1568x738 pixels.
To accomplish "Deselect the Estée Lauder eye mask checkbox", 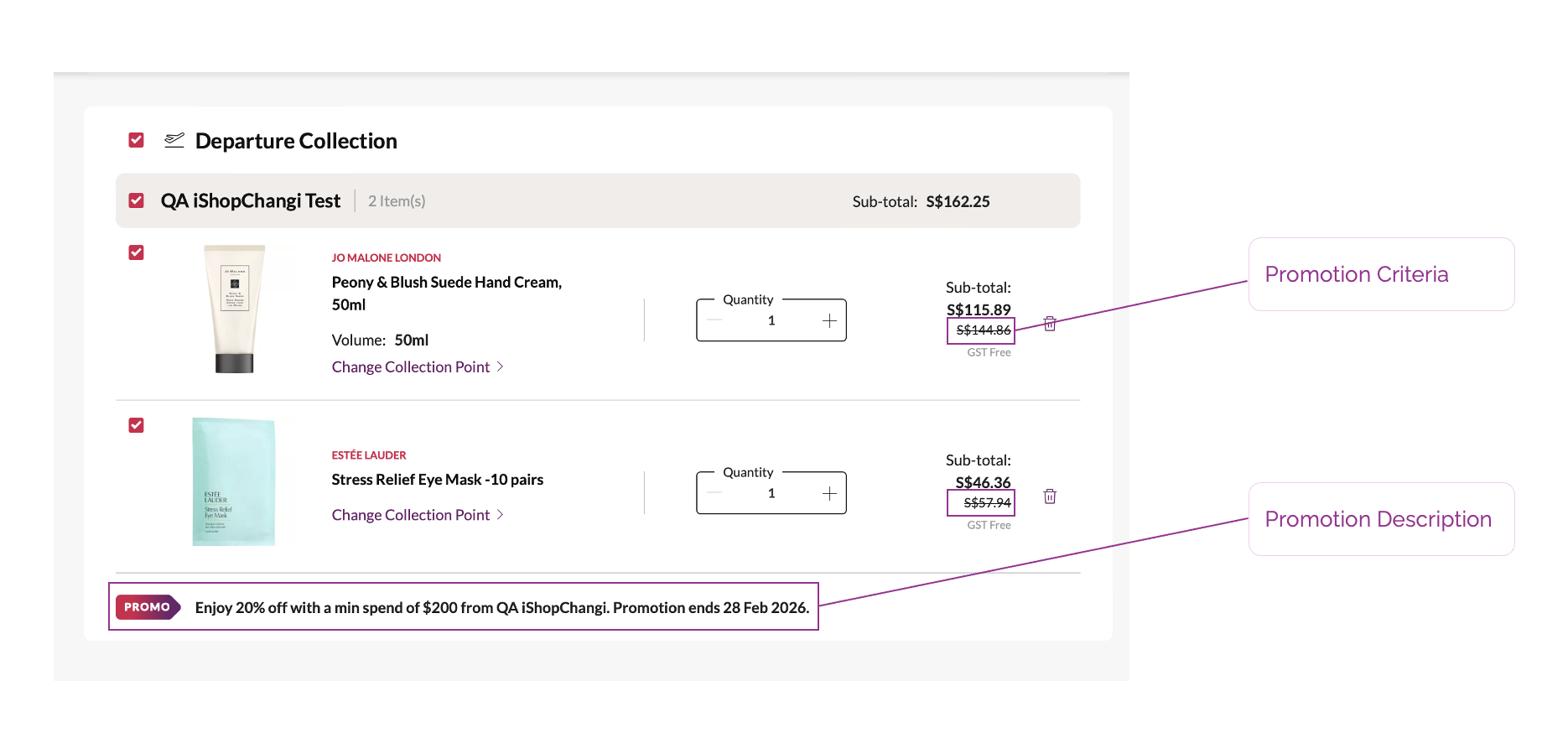I will [136, 425].
